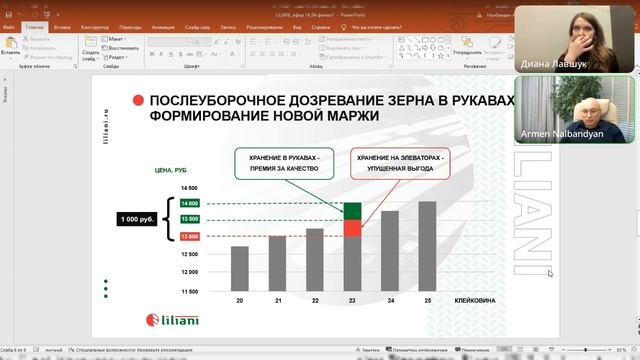Switch to Slide Show (Слайд-шоу) tab
Screen dimensions: 640x360
(198, 27)
